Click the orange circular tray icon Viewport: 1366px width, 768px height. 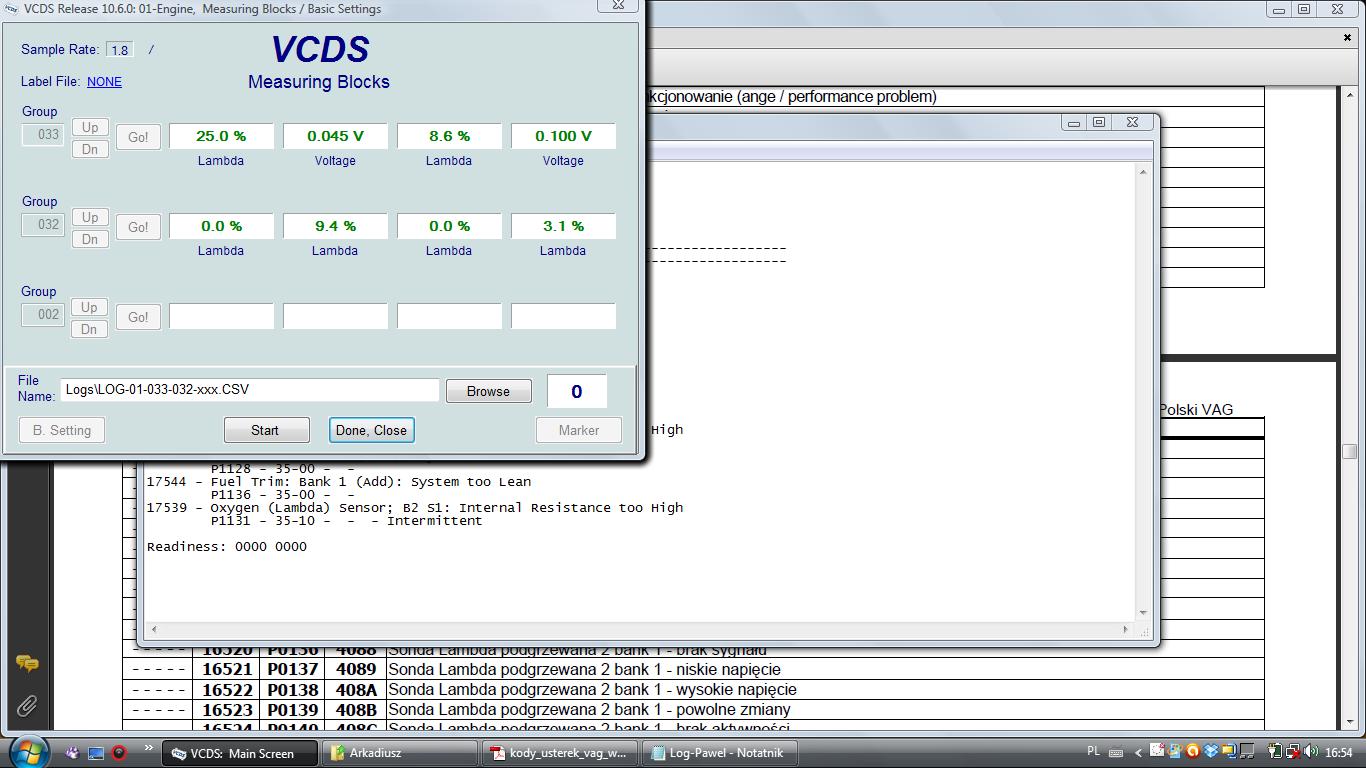coord(1192,752)
